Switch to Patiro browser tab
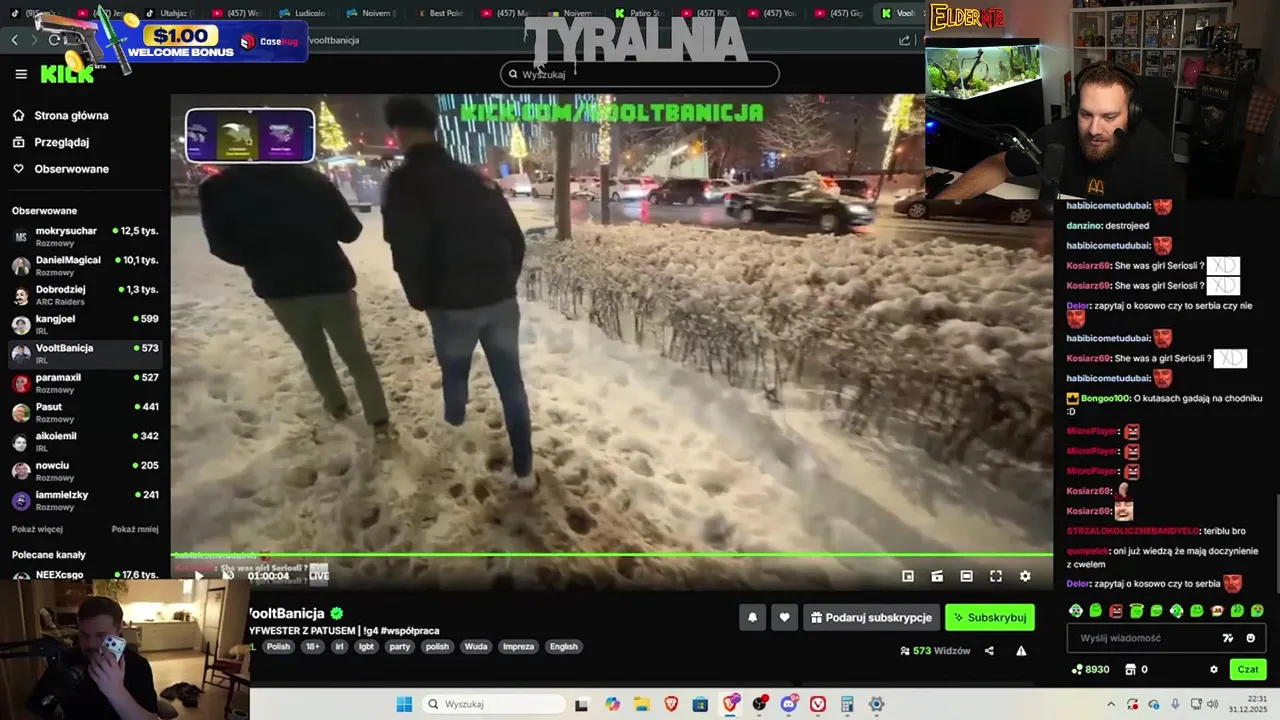The height and width of the screenshot is (720, 1280). click(x=638, y=13)
